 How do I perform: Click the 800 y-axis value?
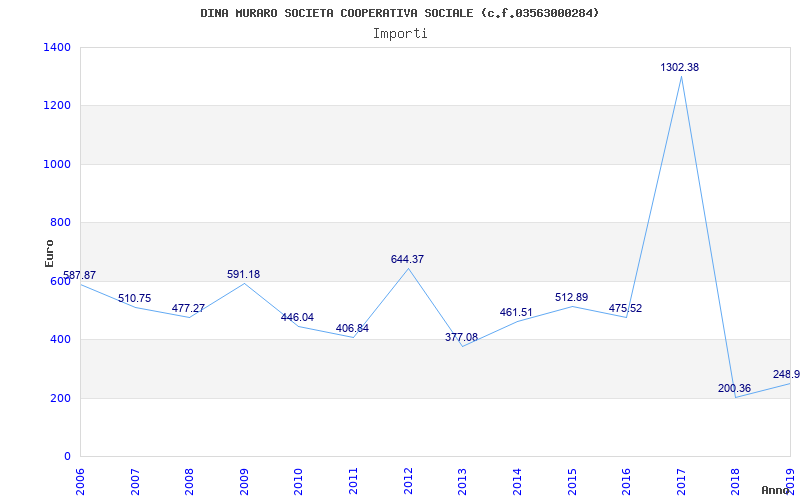60,222
